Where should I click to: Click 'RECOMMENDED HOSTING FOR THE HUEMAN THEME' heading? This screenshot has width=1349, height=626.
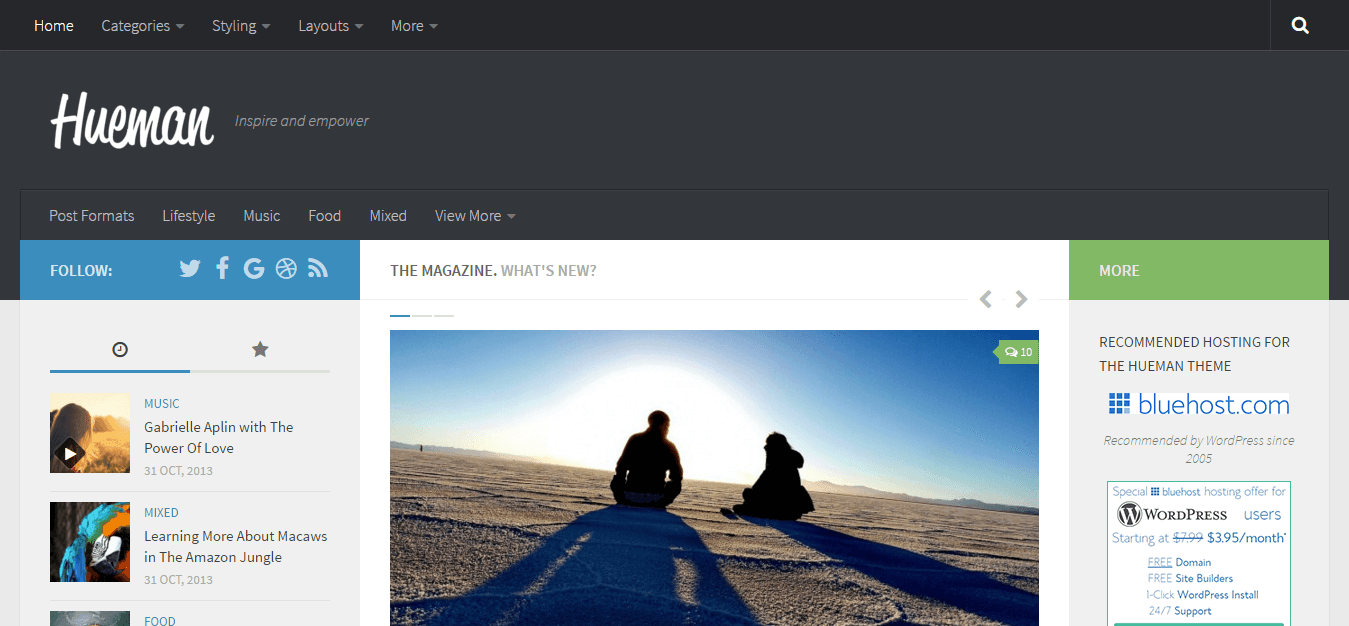pos(1195,354)
